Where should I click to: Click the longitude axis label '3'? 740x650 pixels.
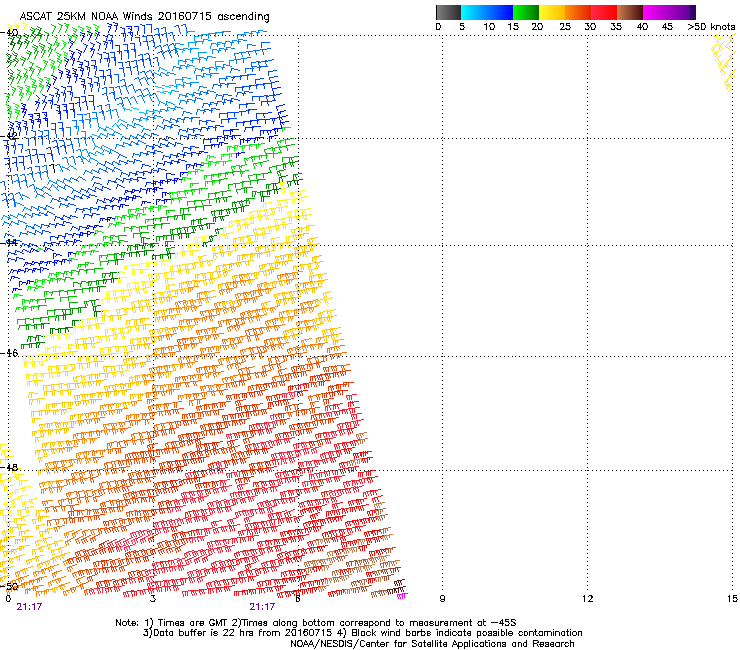[x=152, y=599]
